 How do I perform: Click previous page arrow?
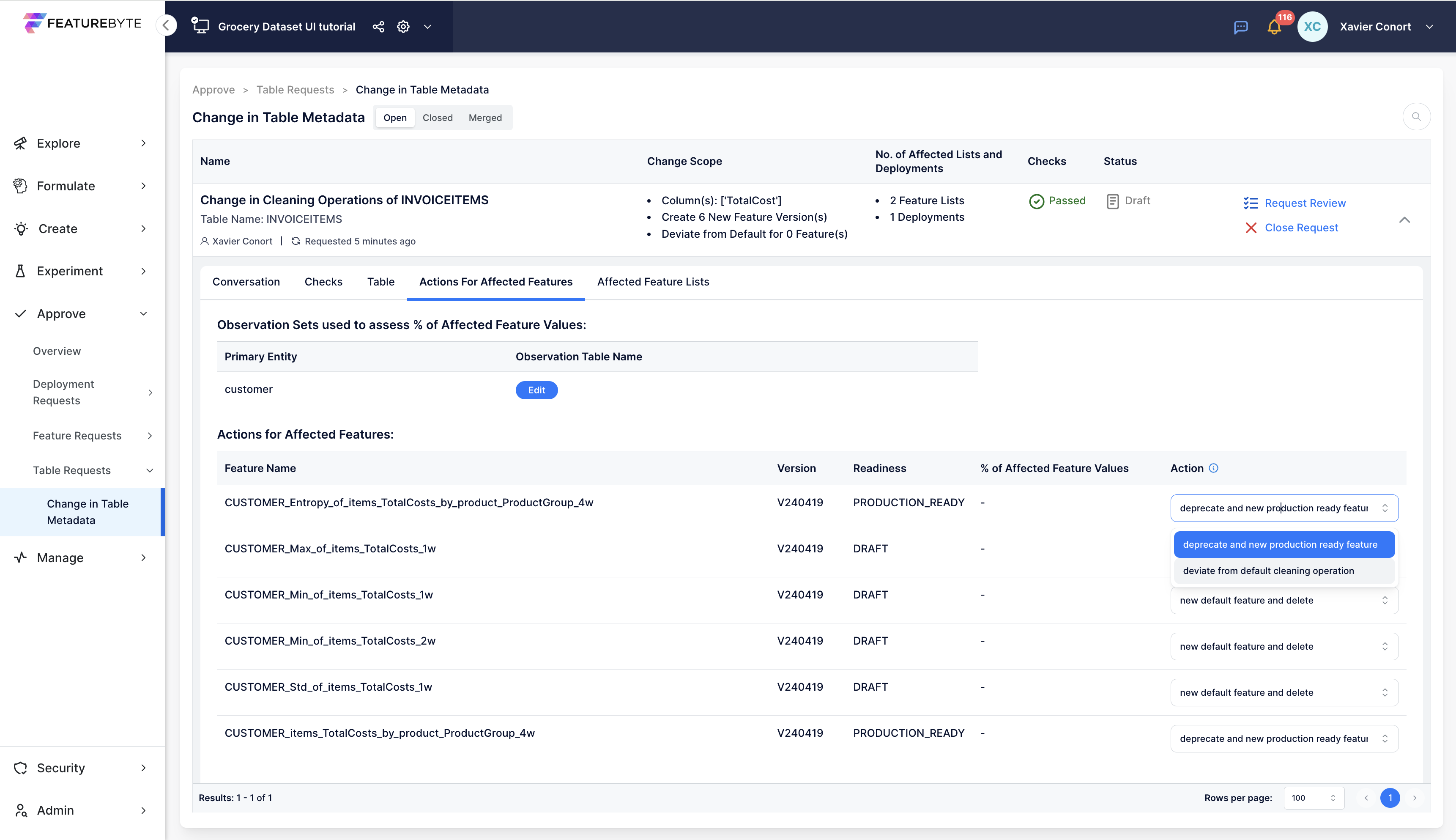coord(1366,798)
